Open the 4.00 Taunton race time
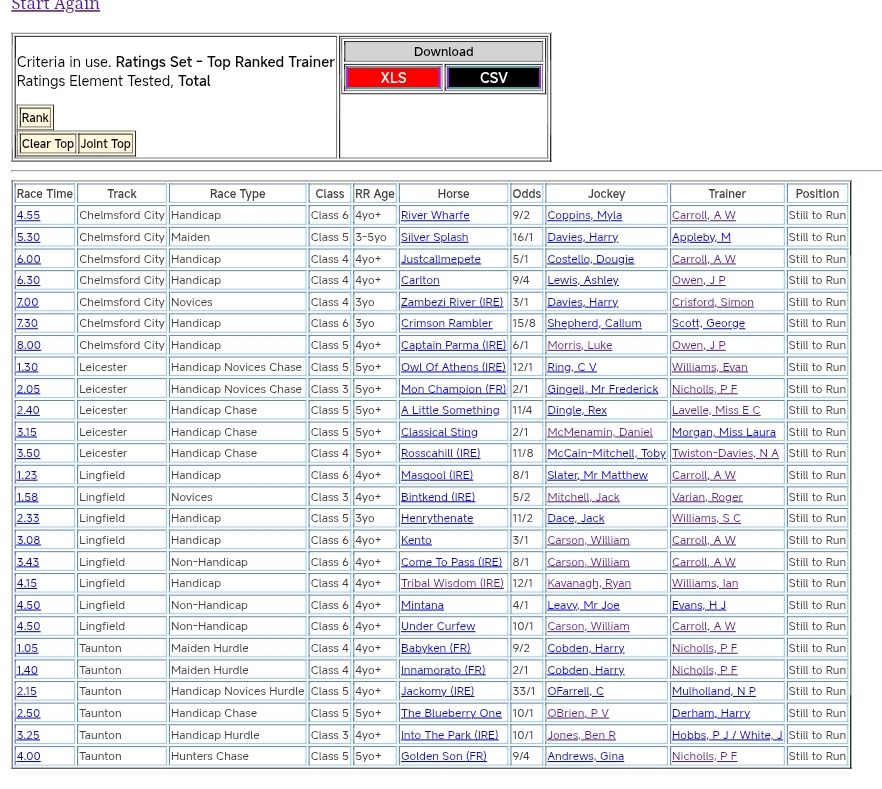882x789 pixels. (x=28, y=756)
